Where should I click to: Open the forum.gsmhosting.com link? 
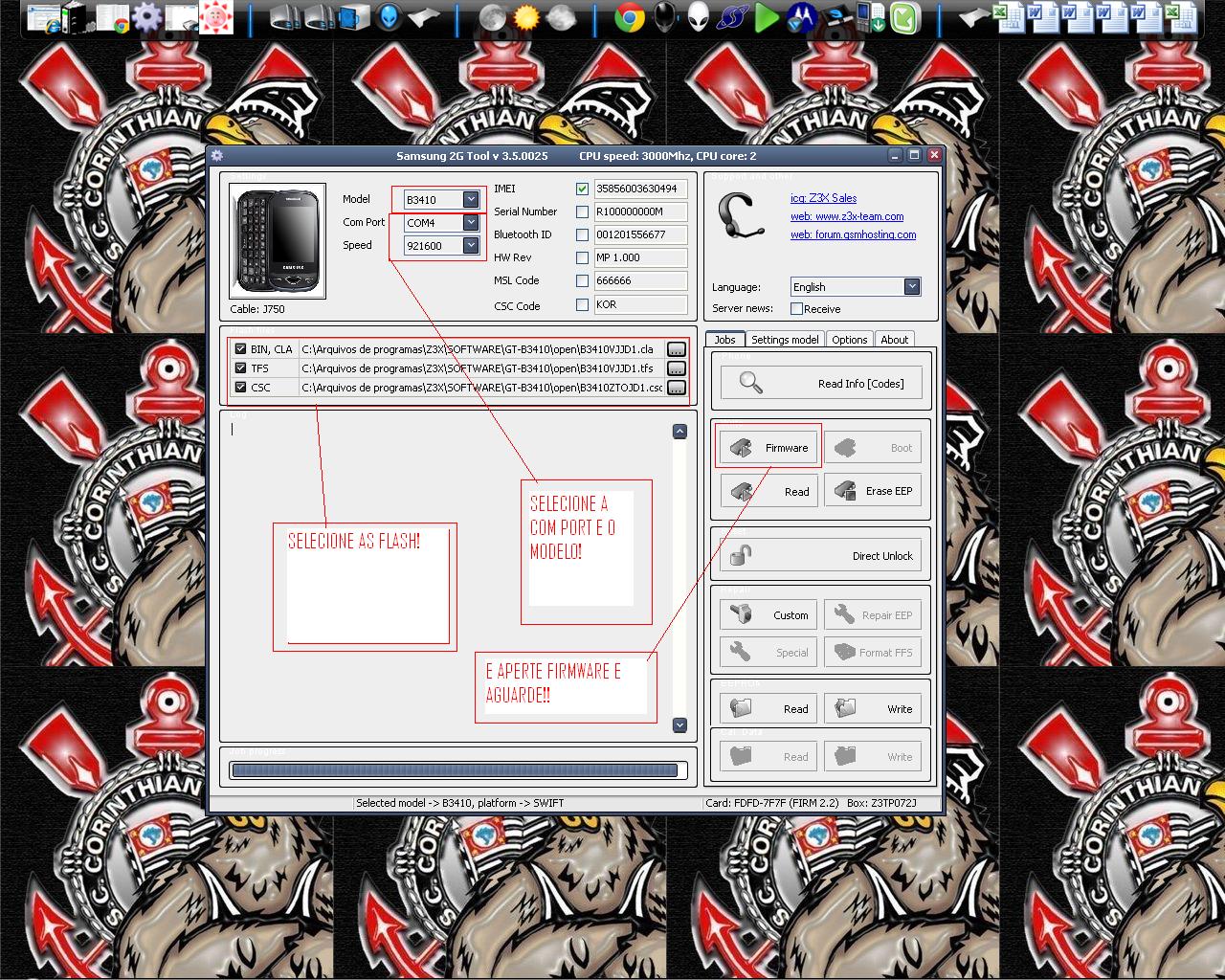pos(853,234)
